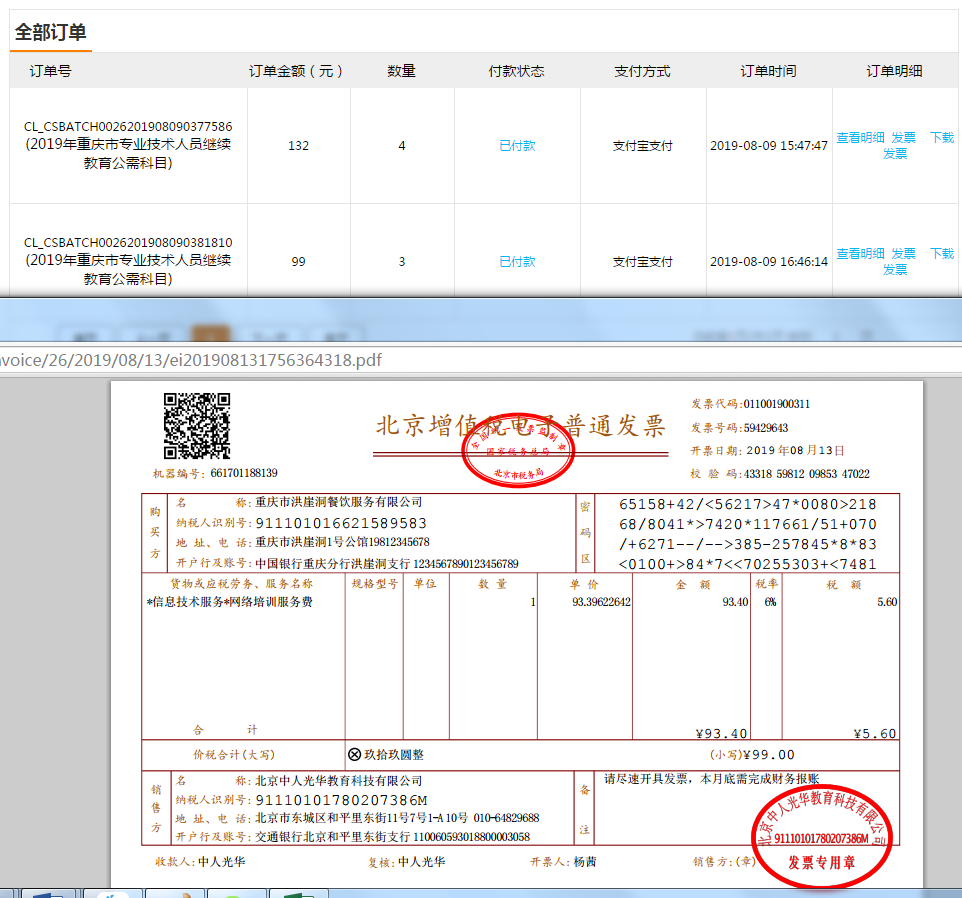Click the issuer name 杨茜
Screen dimensions: 962x898
tap(585, 862)
